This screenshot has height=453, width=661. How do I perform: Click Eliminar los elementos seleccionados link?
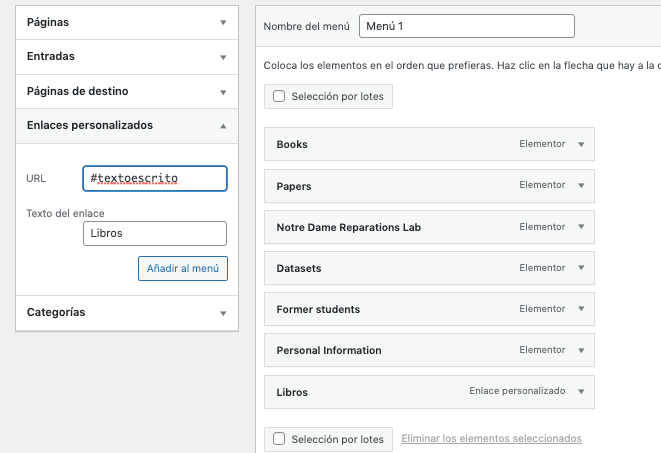click(x=492, y=439)
